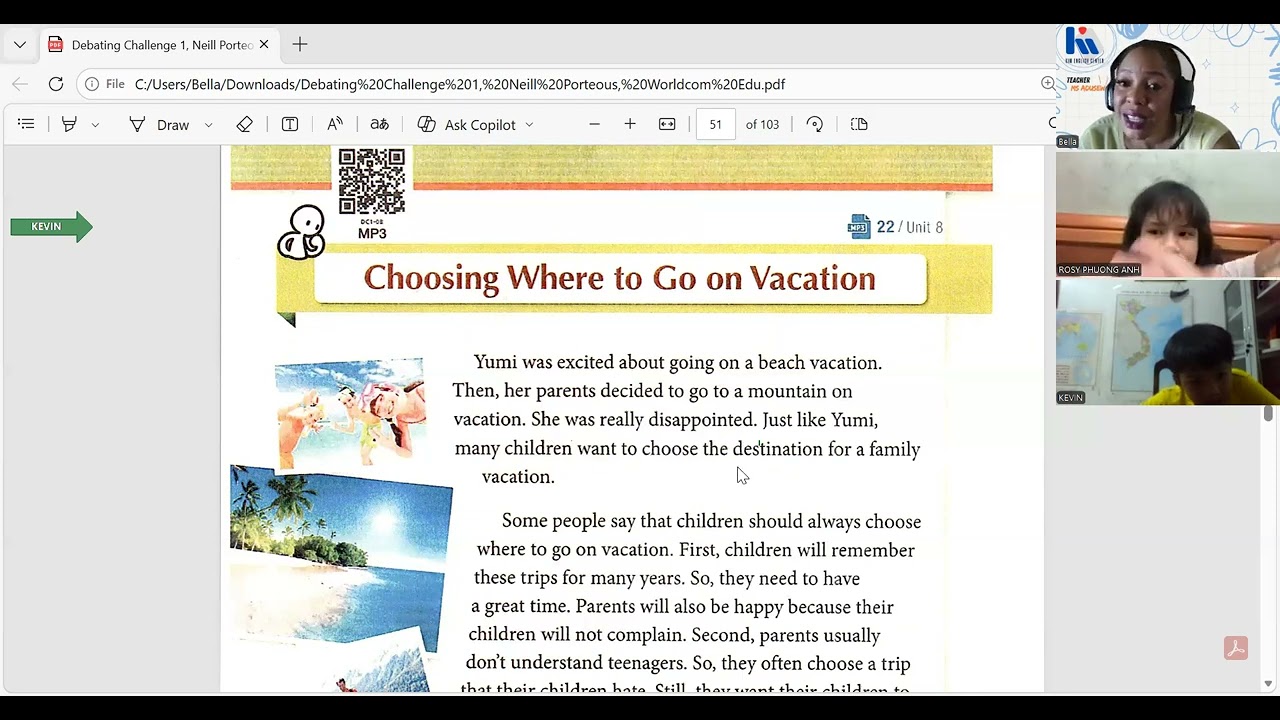View site information for File
1280x720 pixels.
105,84
